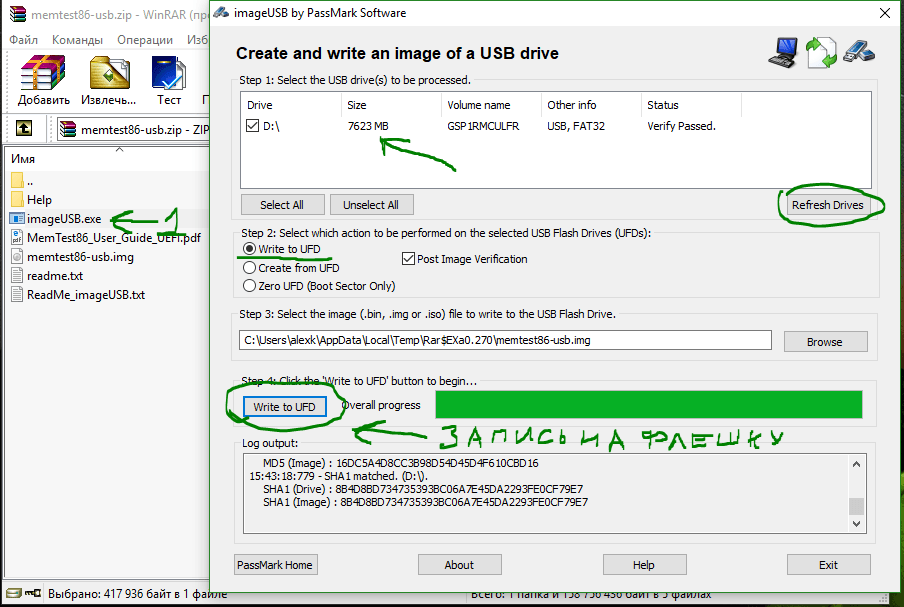Open the Файл menu in WinRAR
904x607 pixels.
click(x=23, y=40)
